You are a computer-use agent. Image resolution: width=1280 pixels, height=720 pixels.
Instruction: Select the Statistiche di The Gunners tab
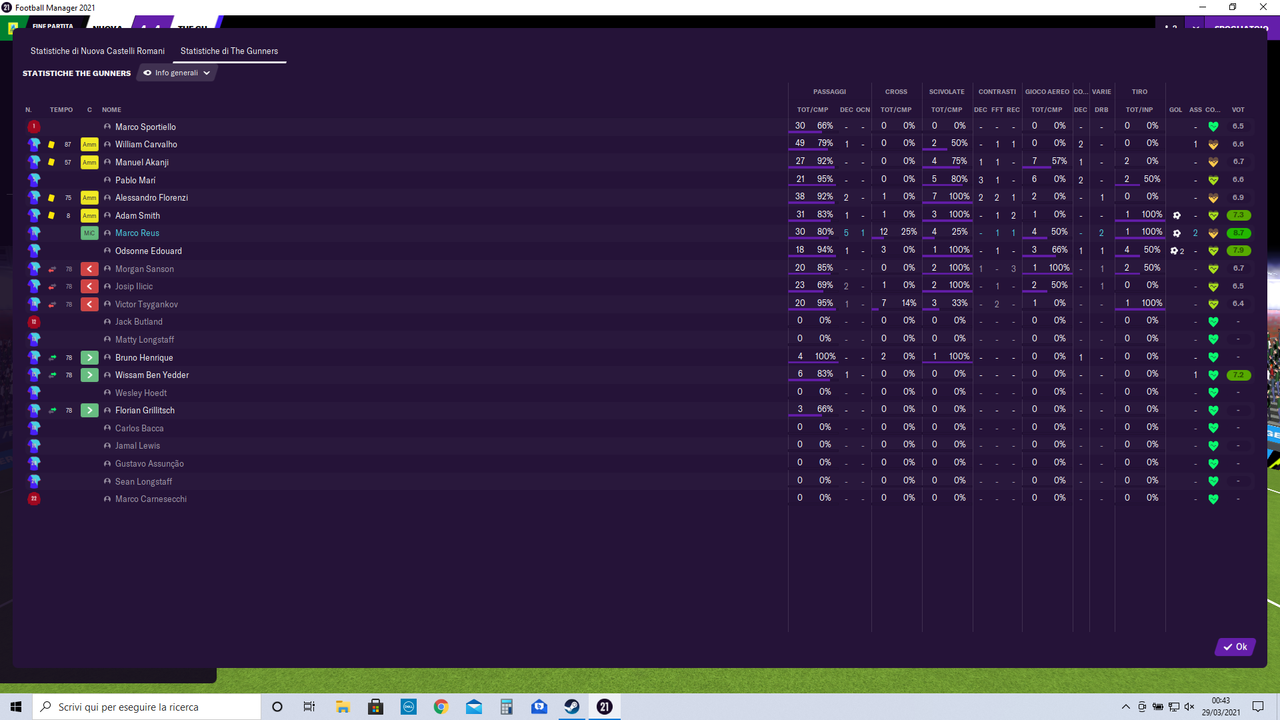(229, 51)
